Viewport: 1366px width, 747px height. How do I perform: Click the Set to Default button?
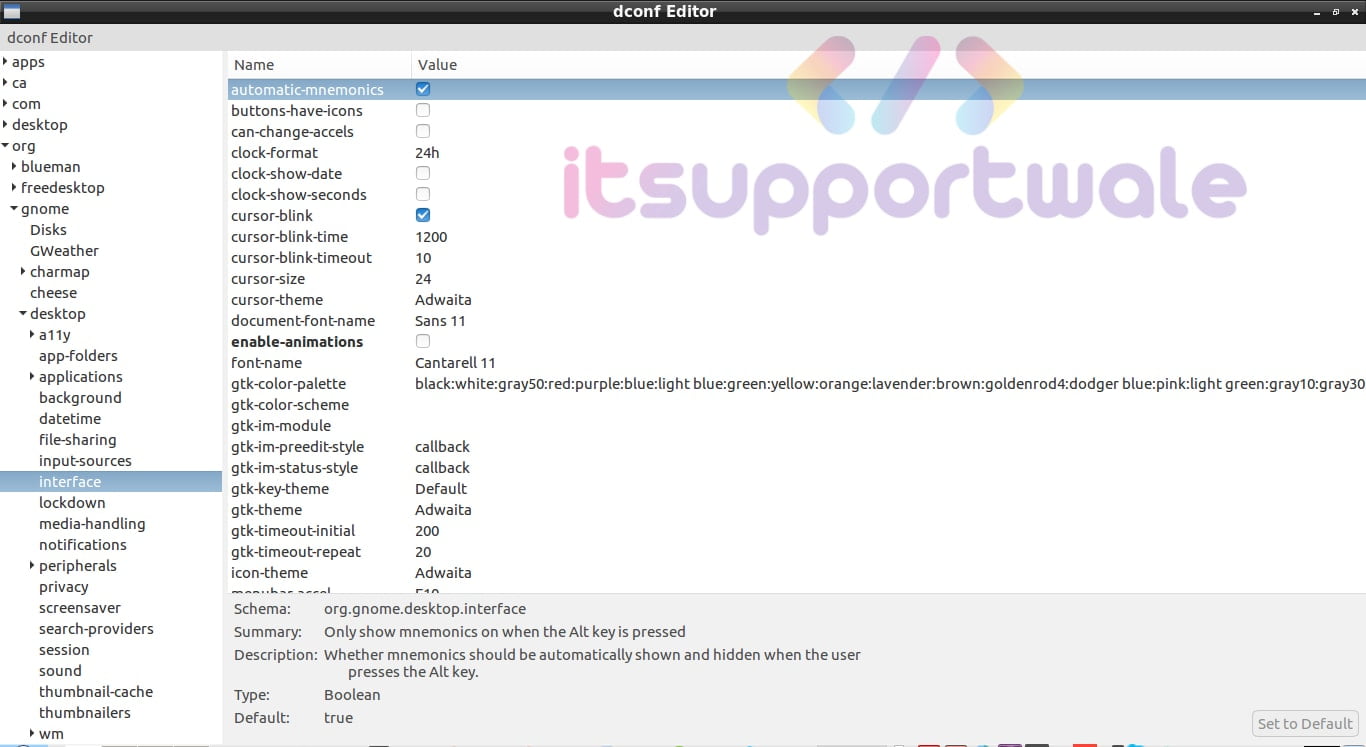pyautogui.click(x=1304, y=723)
